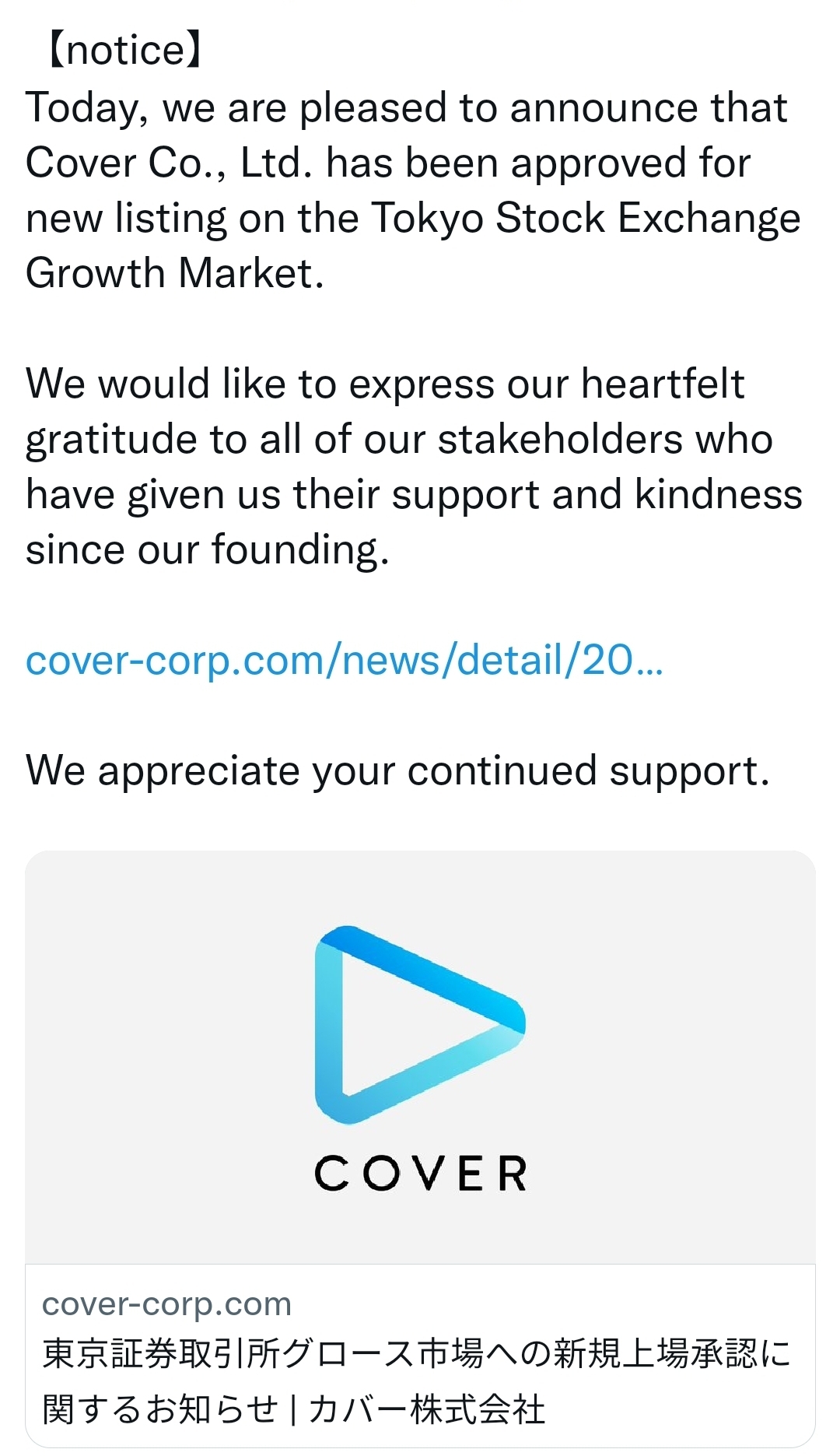Open the cover-corp.com/news/detail link

pyautogui.click(x=345, y=660)
